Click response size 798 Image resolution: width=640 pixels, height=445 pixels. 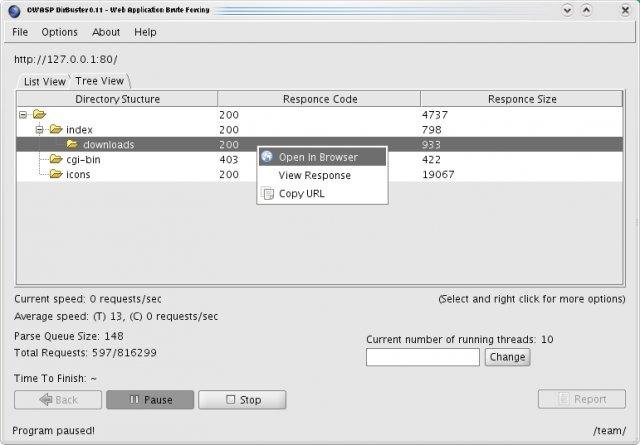[431, 130]
